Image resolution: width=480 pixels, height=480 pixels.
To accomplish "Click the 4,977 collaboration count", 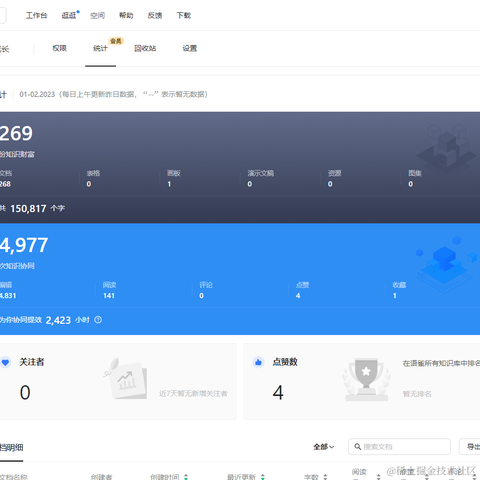I will [24, 245].
